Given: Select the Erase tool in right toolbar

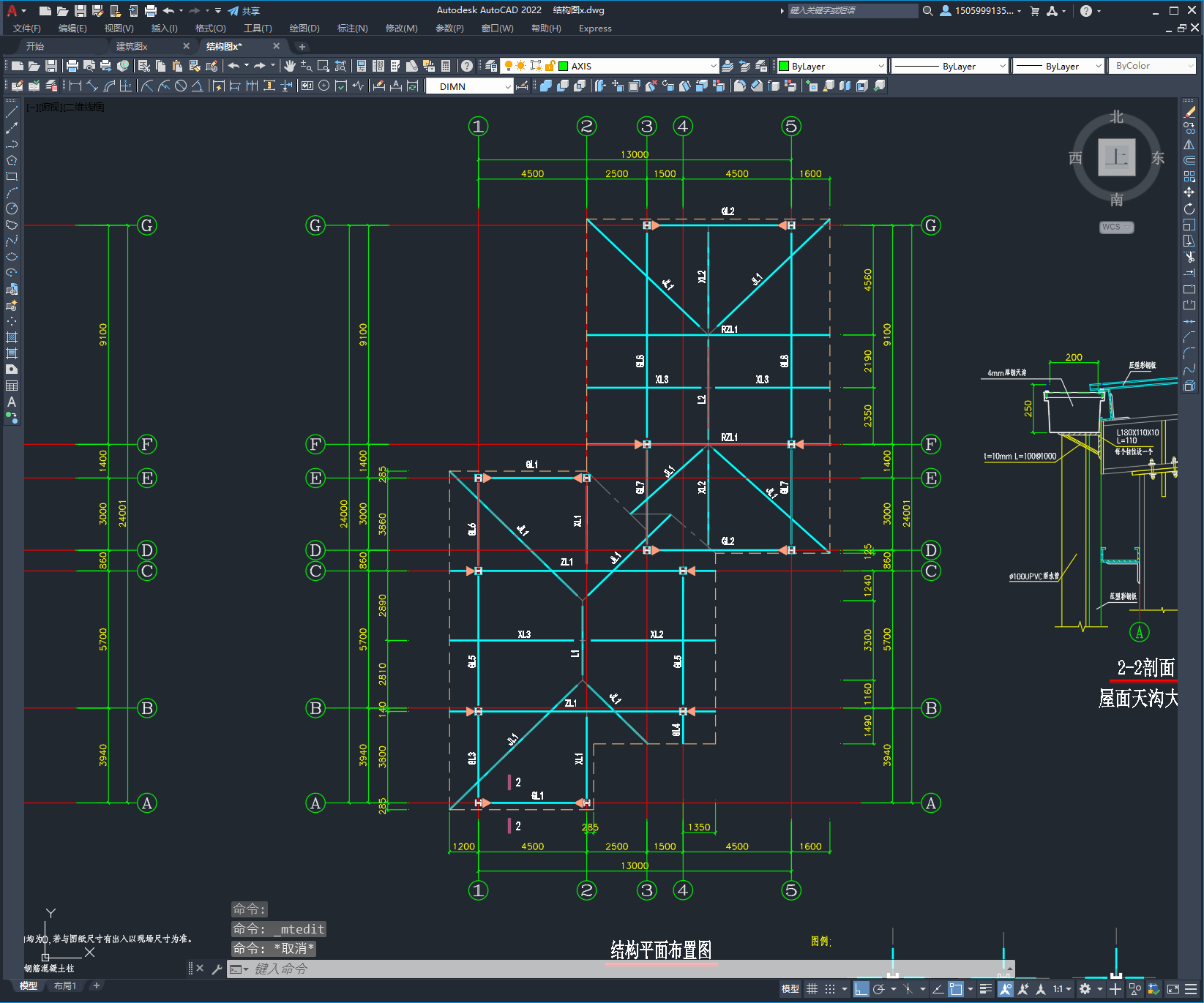Looking at the screenshot, I should click(1189, 112).
